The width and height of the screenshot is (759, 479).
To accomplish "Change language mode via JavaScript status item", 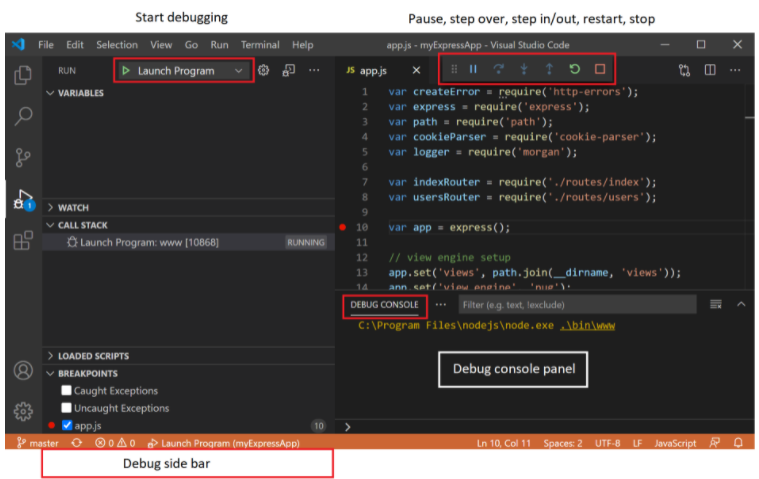I will point(675,443).
